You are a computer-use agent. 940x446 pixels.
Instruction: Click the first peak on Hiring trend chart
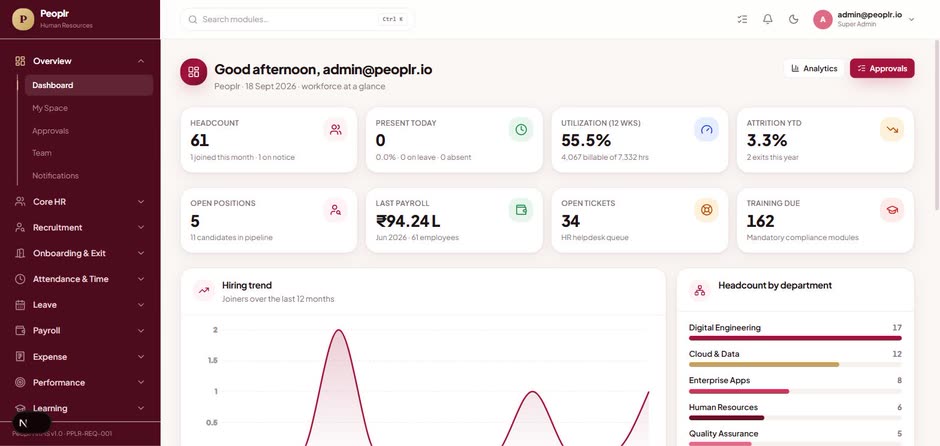coord(339,330)
